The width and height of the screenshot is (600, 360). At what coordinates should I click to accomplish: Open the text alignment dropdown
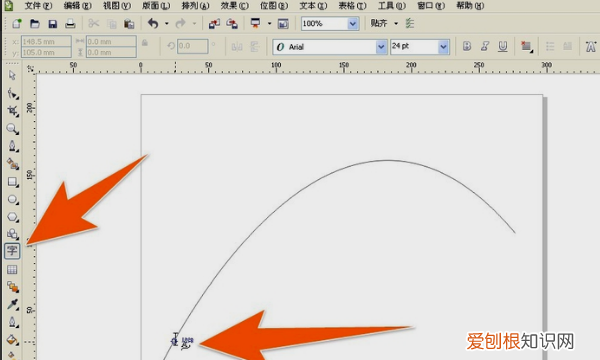(527, 47)
